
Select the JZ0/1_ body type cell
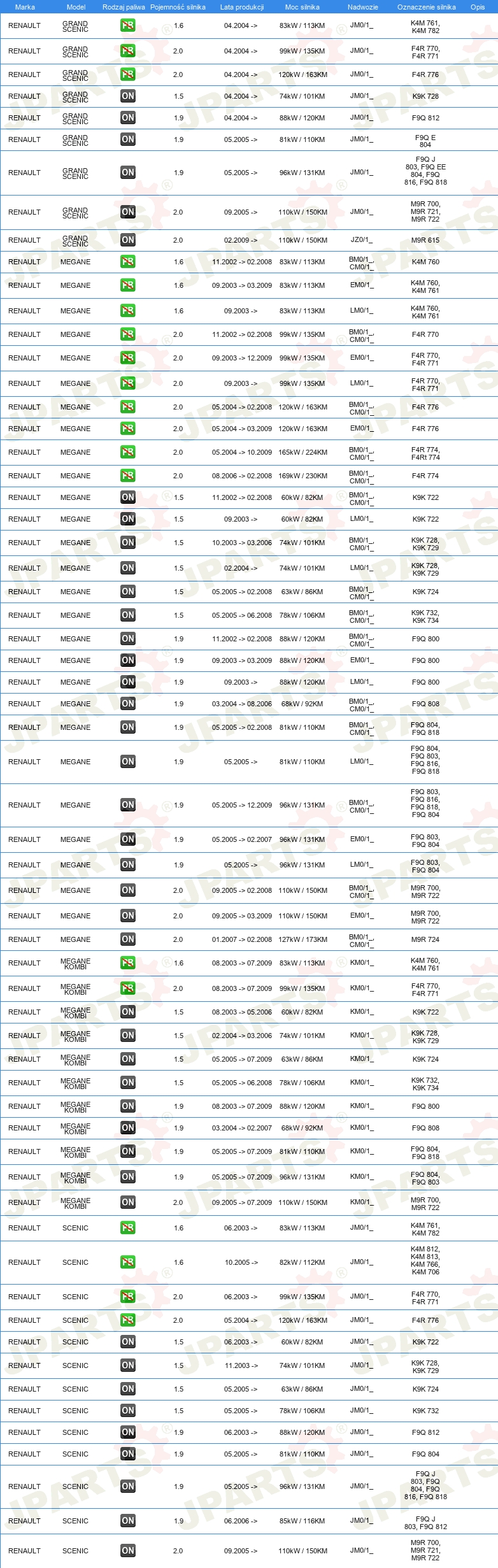(x=362, y=240)
